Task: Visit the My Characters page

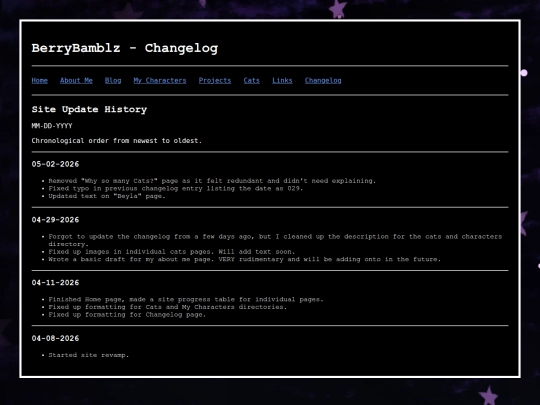Action: 160,81
